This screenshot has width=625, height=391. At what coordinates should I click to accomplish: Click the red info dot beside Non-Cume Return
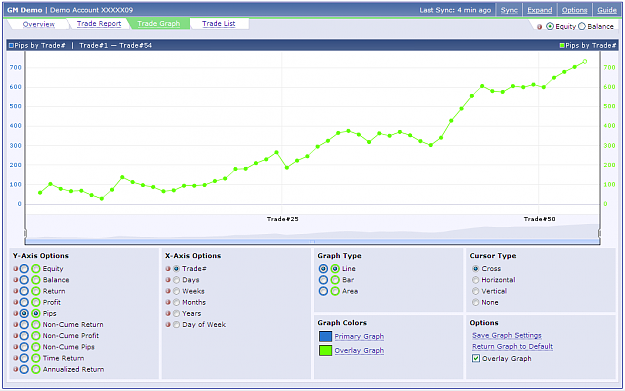coord(16,324)
